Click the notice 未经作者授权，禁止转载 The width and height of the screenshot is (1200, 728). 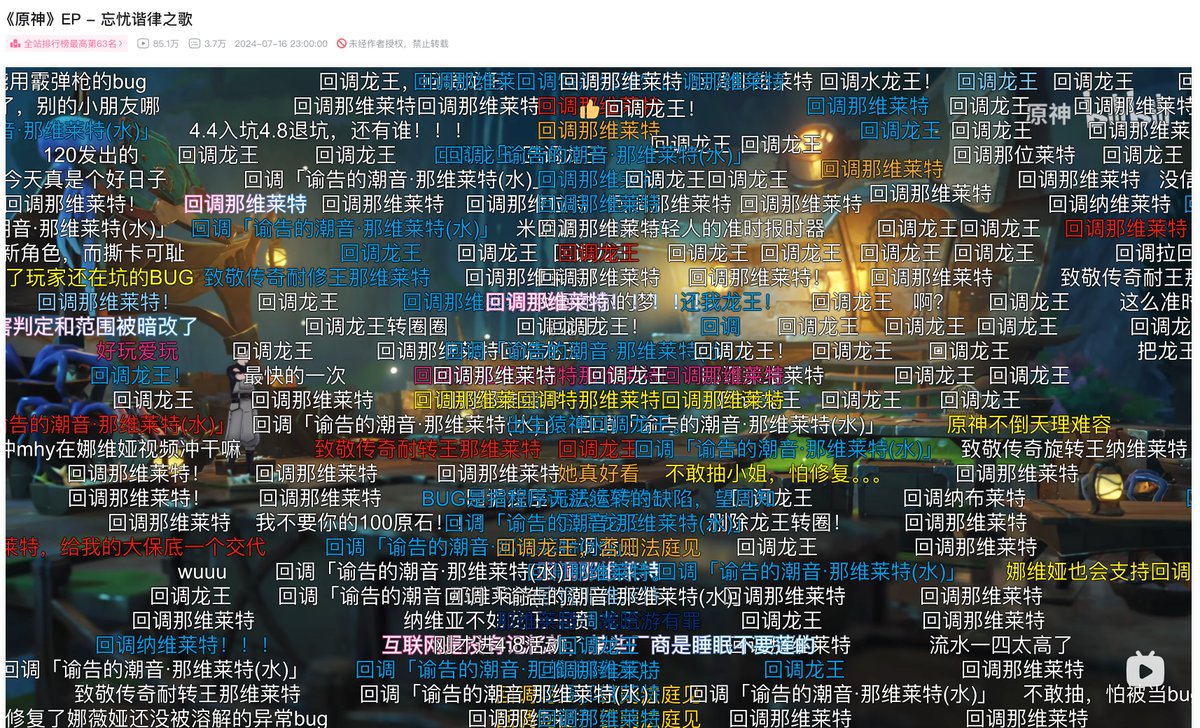[399, 44]
